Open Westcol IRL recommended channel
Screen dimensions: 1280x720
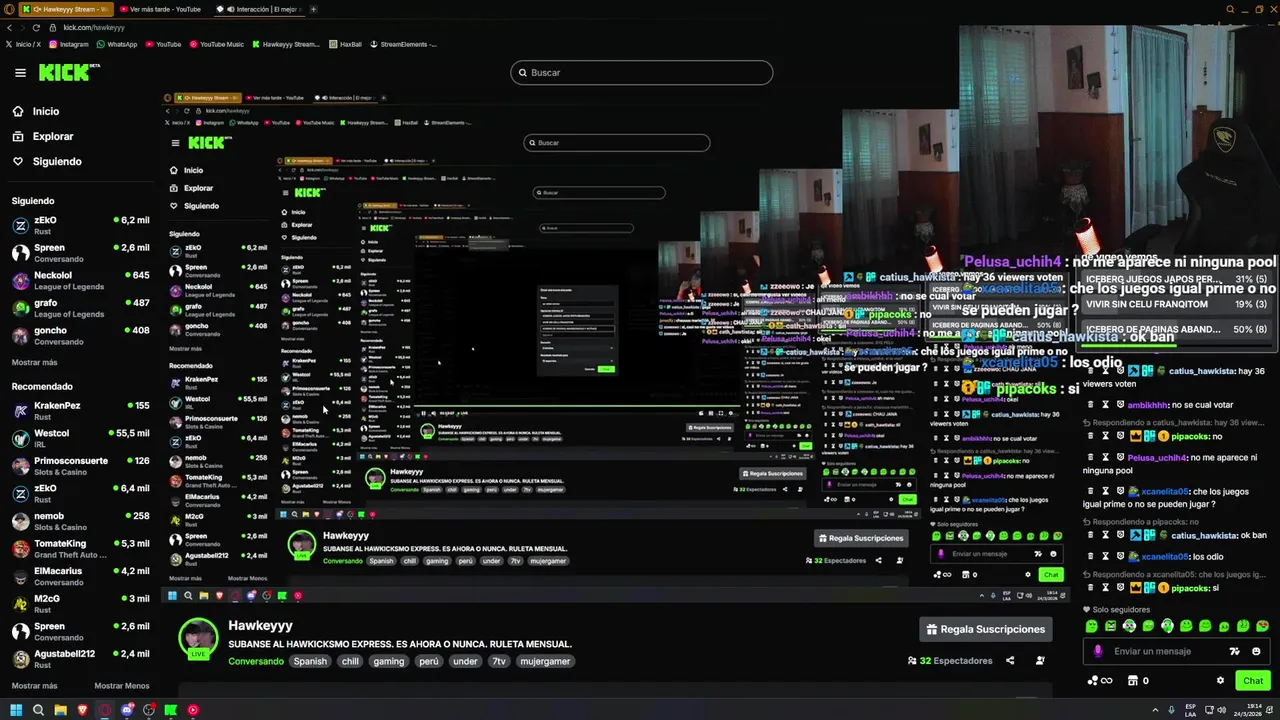[80, 438]
